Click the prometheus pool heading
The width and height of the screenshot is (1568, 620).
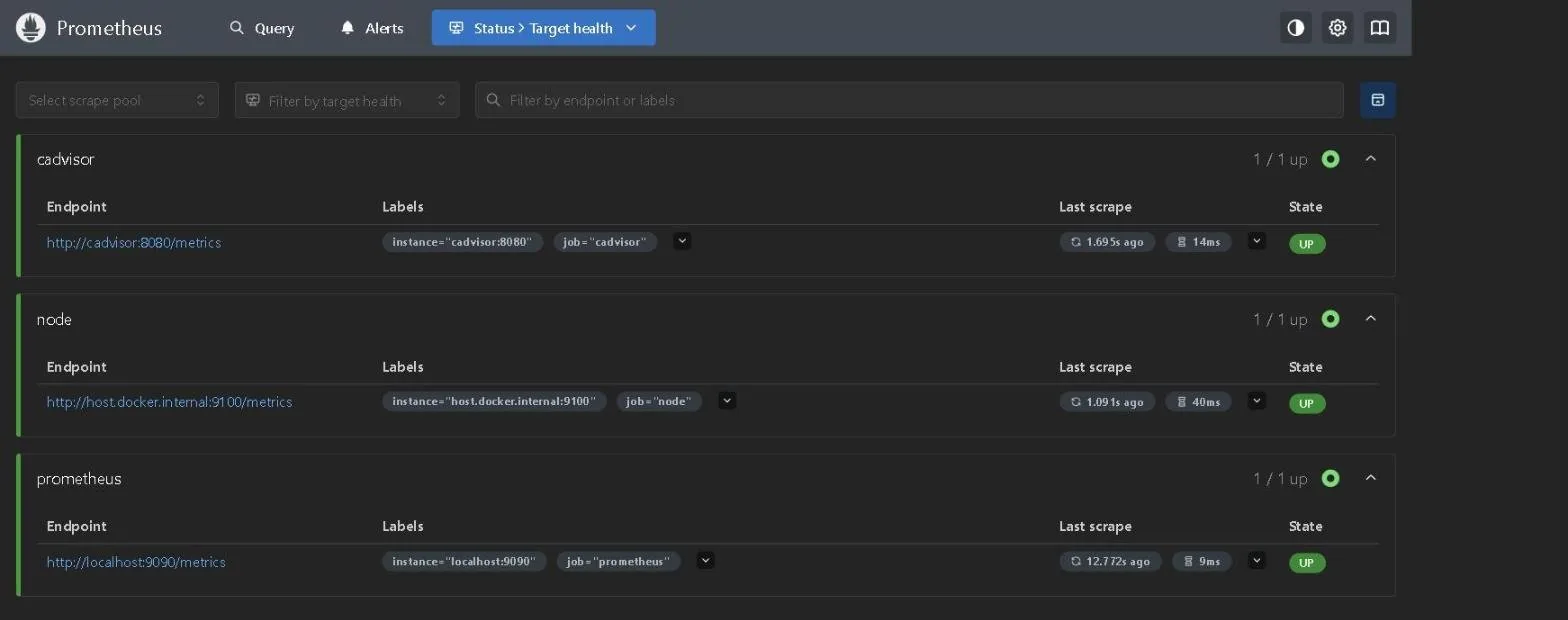tap(79, 479)
